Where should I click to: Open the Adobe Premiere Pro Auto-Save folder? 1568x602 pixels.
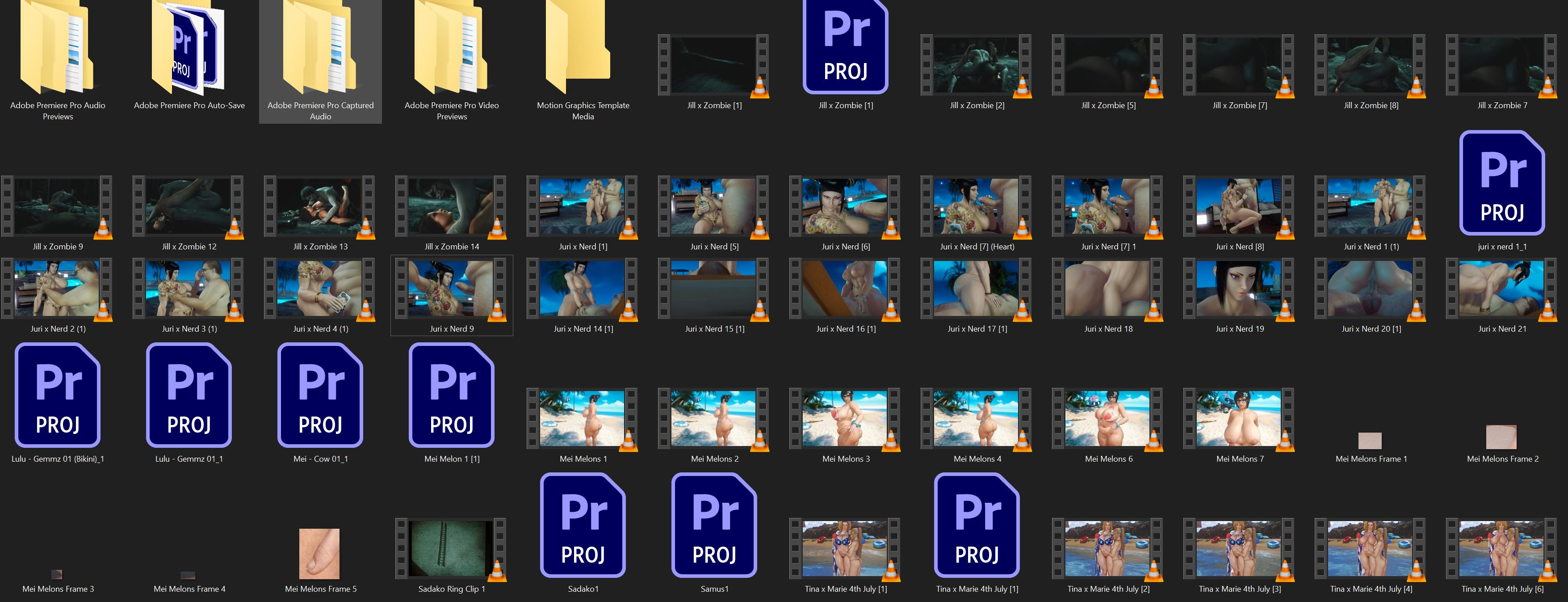189,47
